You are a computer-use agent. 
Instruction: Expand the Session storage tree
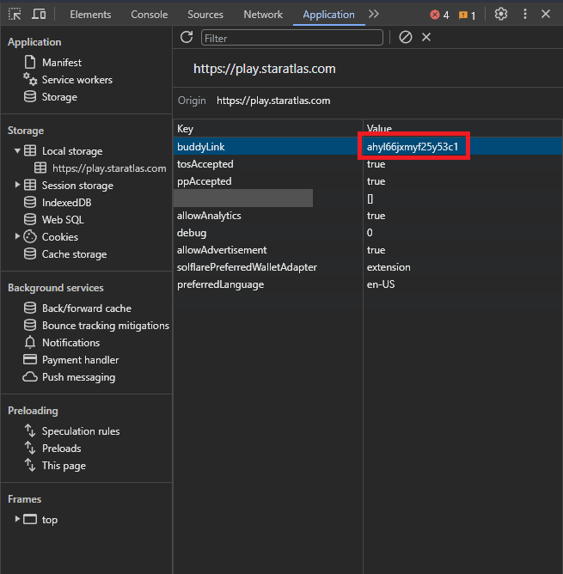pyautogui.click(x=17, y=185)
